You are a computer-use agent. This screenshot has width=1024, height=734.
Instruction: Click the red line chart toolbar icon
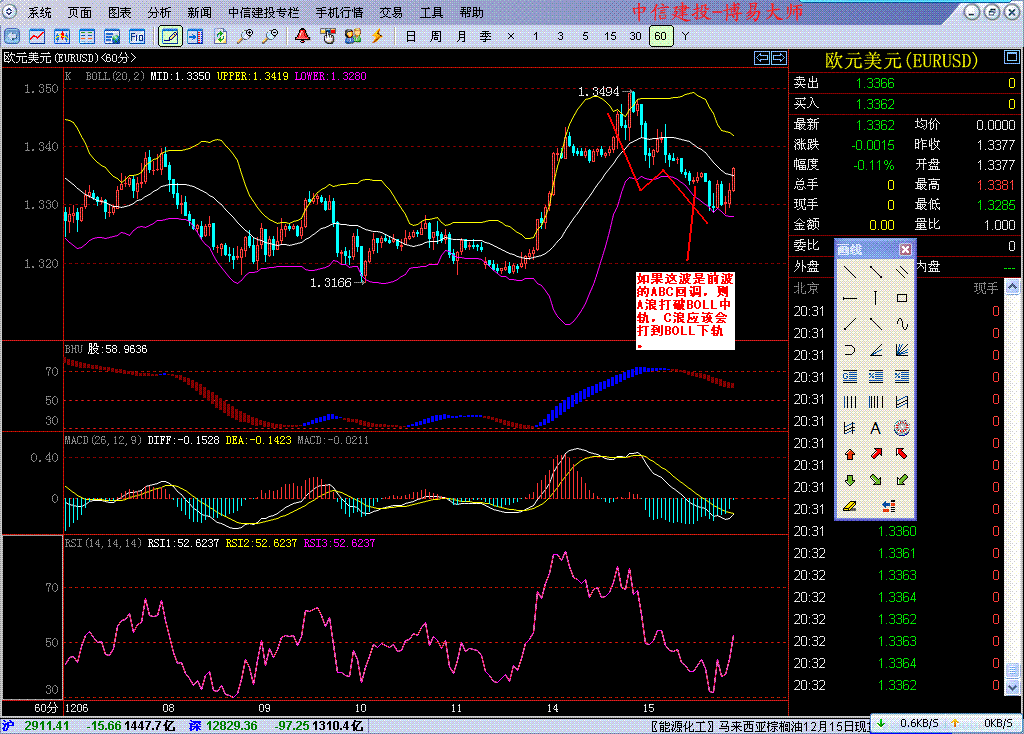pos(37,37)
